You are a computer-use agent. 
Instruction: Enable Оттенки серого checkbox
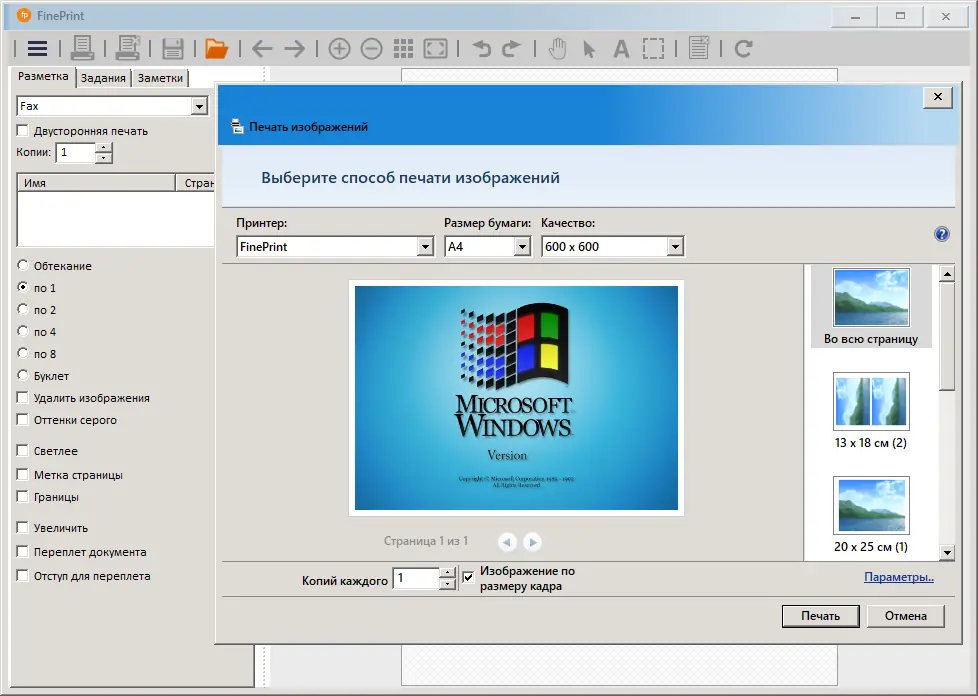pyautogui.click(x=23, y=419)
